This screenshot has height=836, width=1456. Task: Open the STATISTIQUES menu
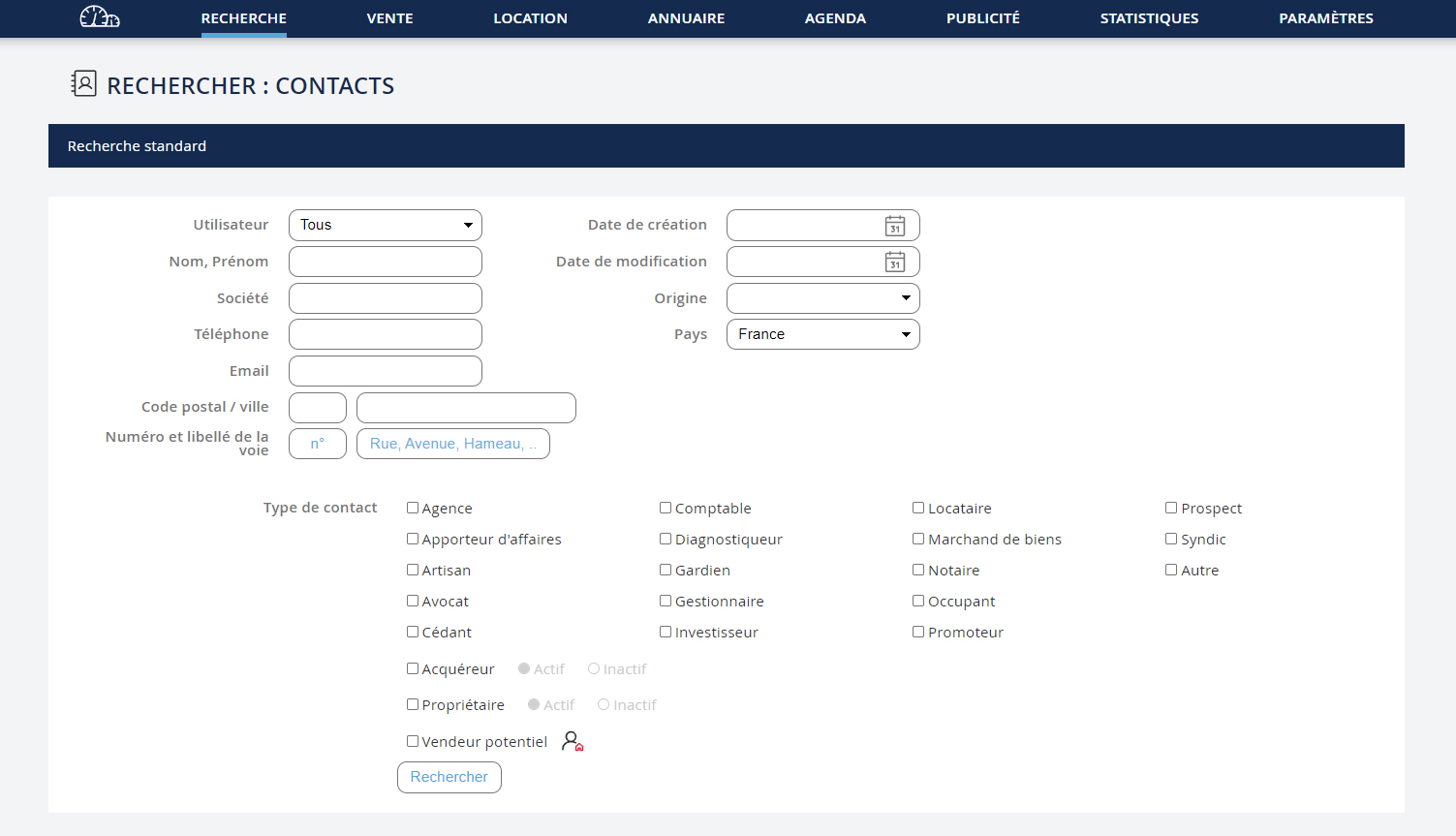click(x=1149, y=18)
